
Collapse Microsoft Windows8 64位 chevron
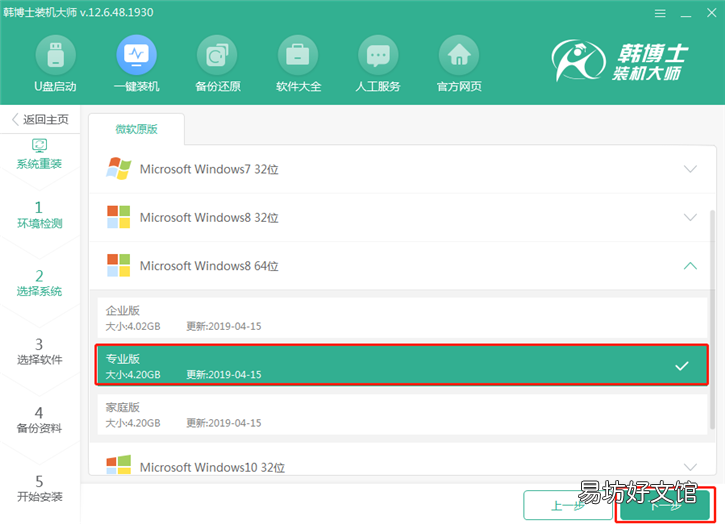click(690, 265)
